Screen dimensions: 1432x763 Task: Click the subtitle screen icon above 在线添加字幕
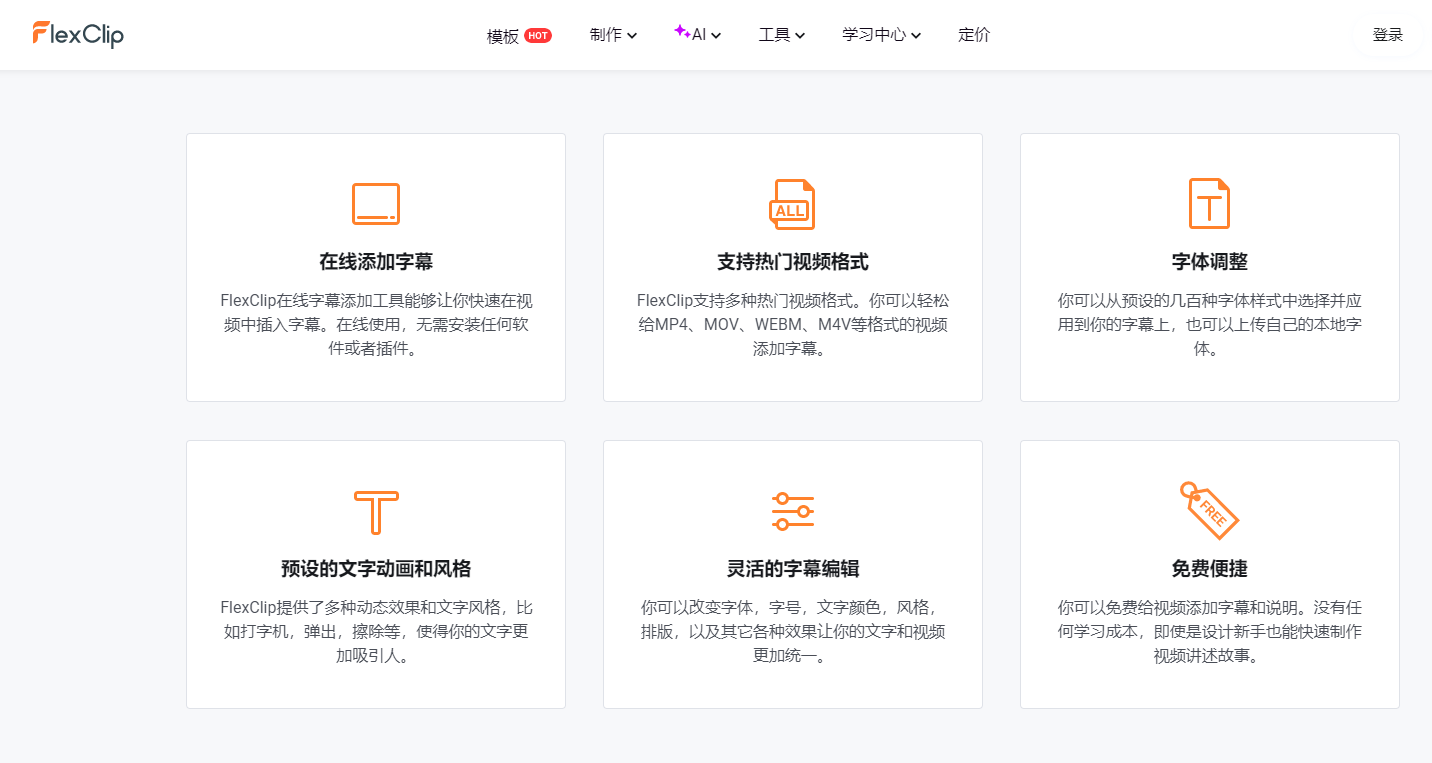376,204
